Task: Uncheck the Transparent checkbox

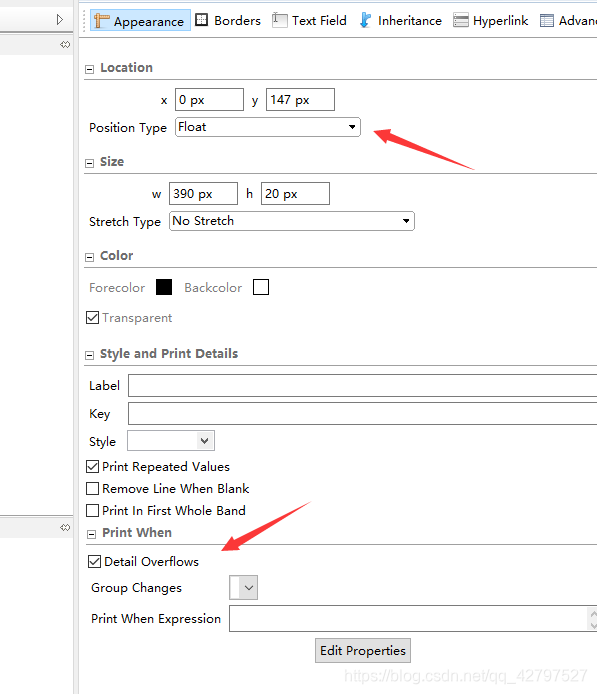Action: (92, 317)
